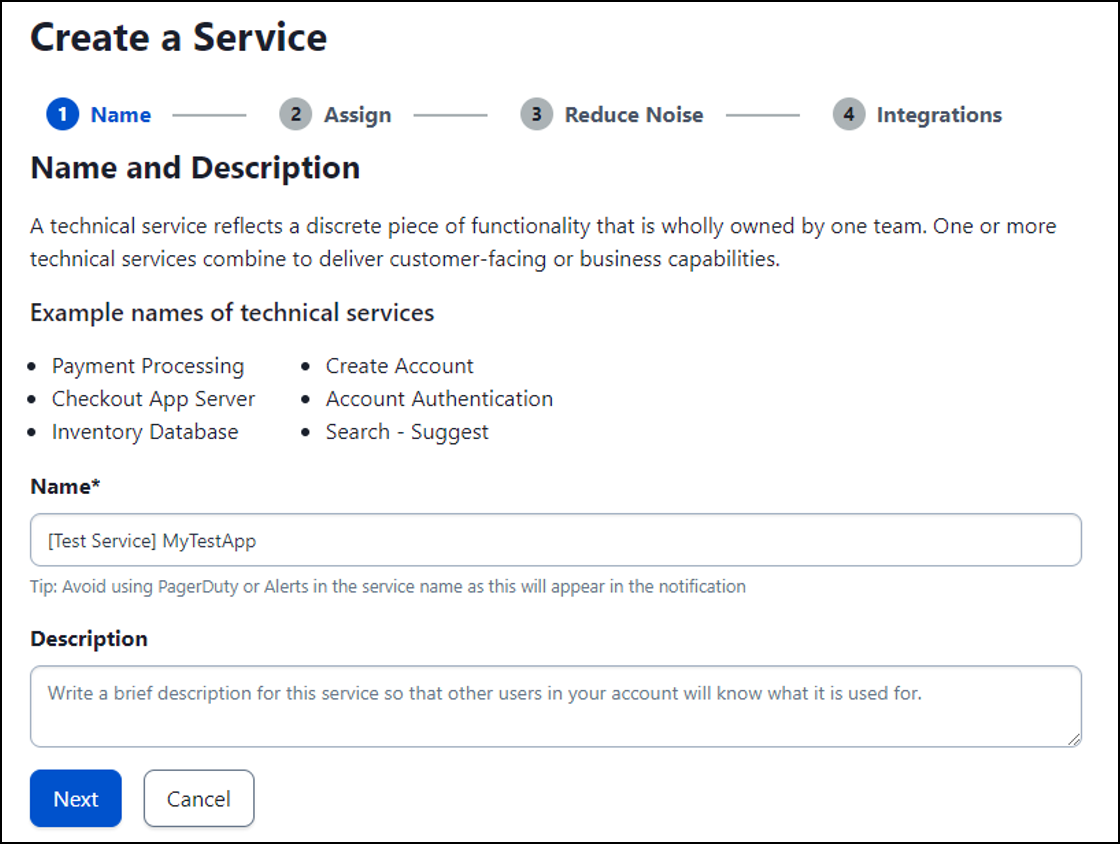
Task: Click the 'Payment Processing' example name
Action: (148, 366)
